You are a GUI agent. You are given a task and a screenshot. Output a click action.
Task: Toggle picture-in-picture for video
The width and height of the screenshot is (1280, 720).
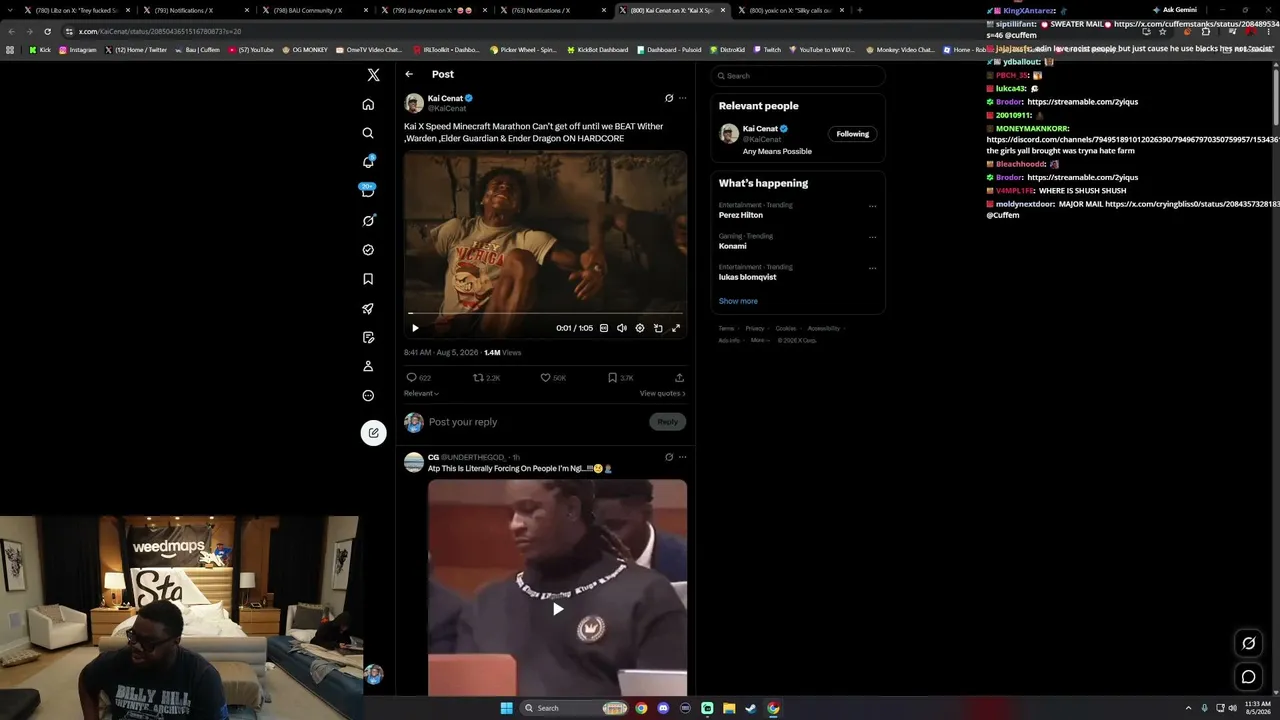[x=658, y=328]
